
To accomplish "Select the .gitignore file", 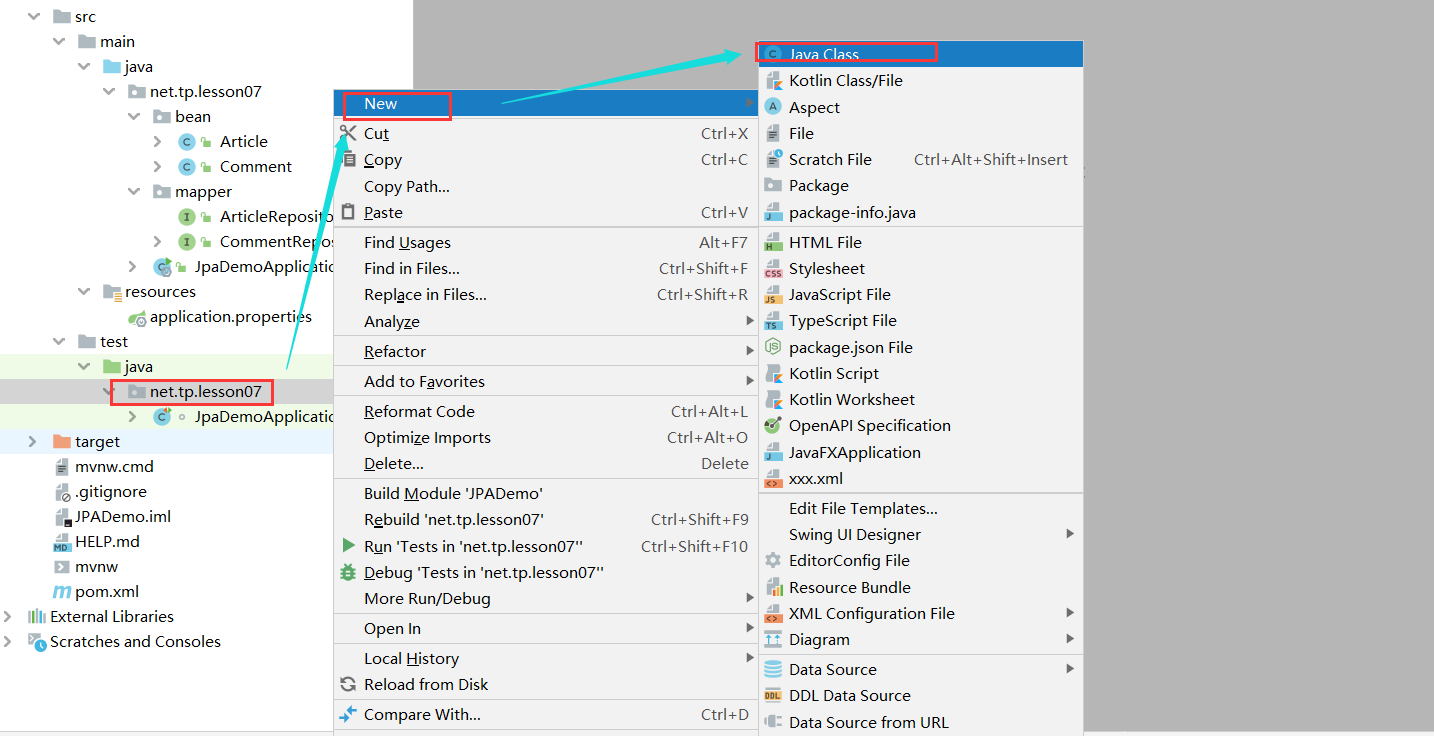I will pyautogui.click(x=110, y=491).
